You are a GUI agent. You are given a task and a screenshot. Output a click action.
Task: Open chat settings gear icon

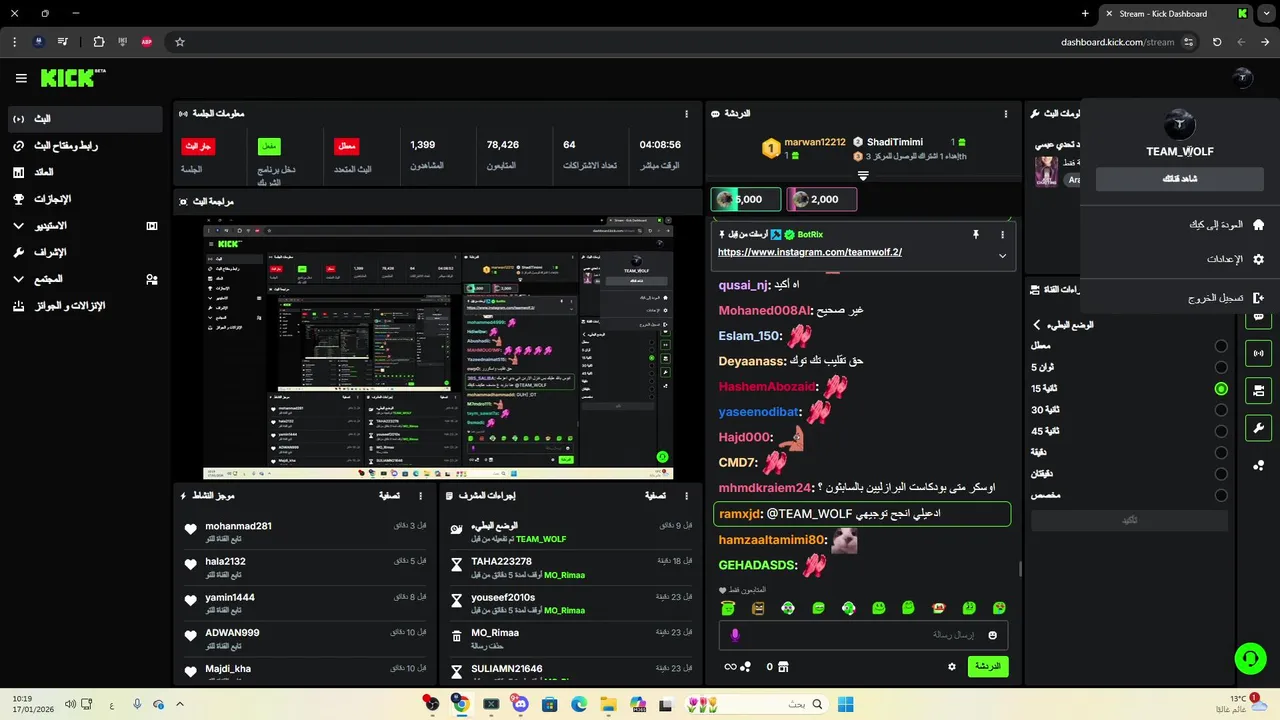click(x=952, y=666)
